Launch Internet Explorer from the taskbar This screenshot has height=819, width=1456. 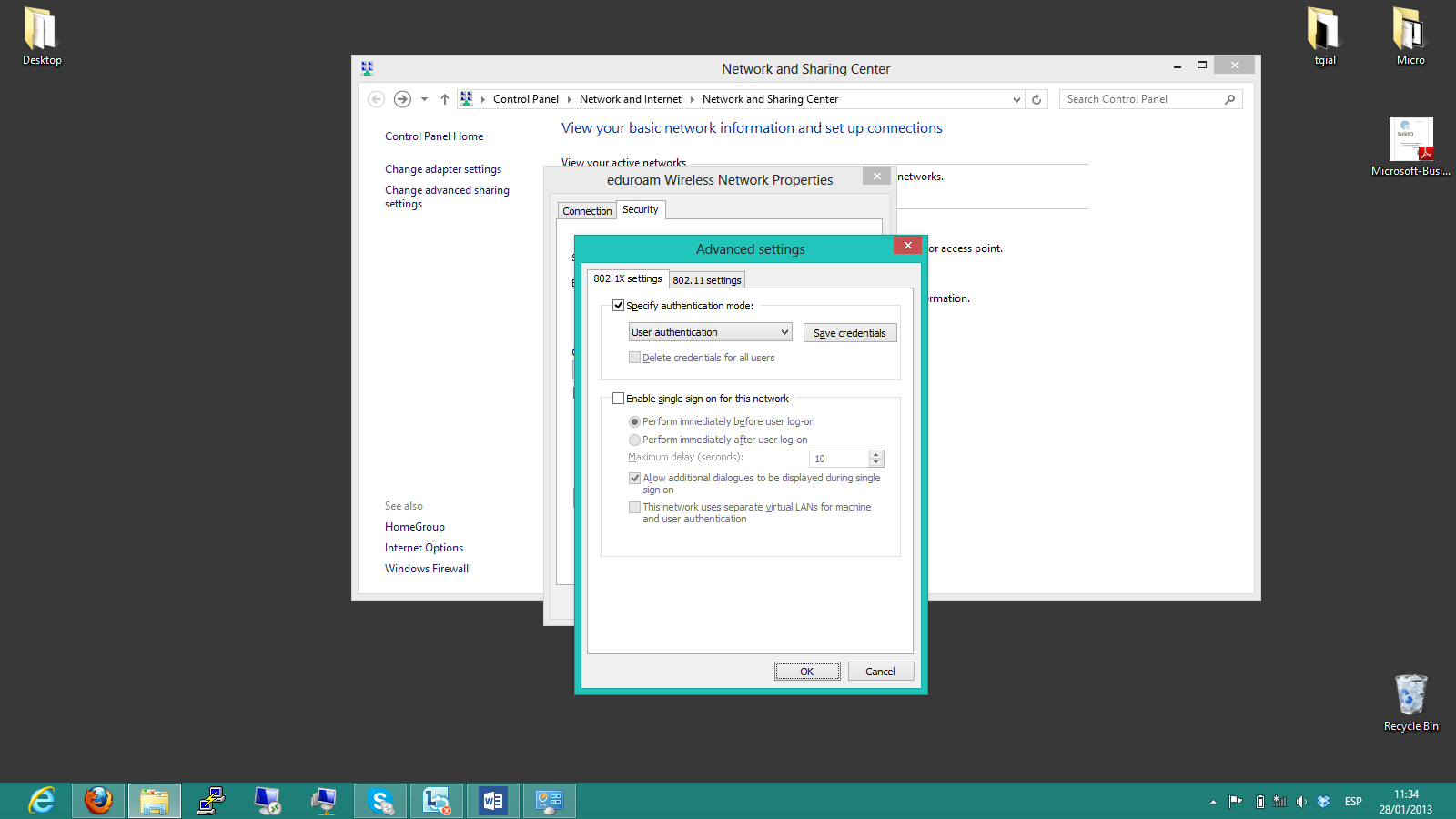[x=42, y=801]
